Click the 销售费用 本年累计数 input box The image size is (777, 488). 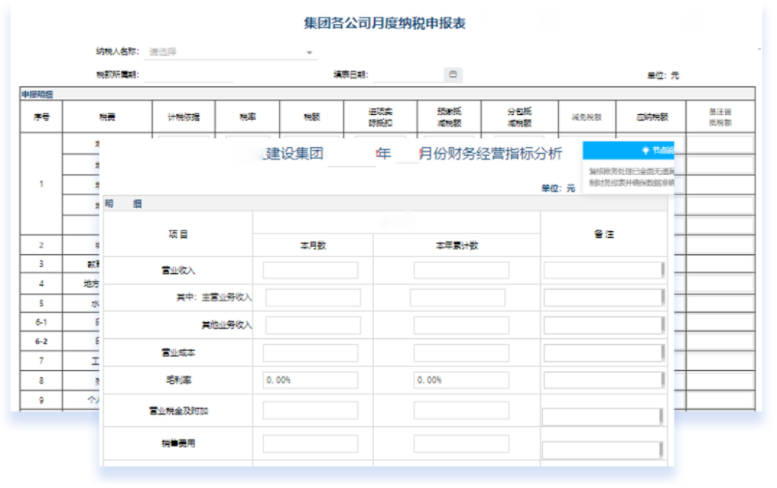(461, 444)
